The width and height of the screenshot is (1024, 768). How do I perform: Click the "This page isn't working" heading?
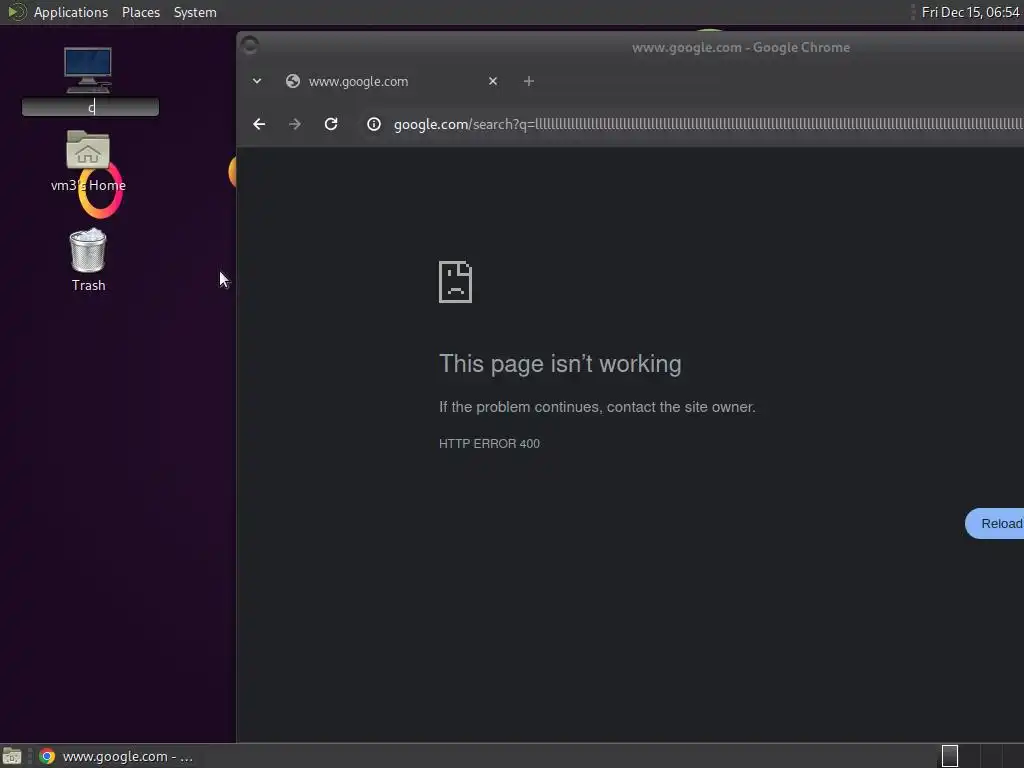(560, 364)
